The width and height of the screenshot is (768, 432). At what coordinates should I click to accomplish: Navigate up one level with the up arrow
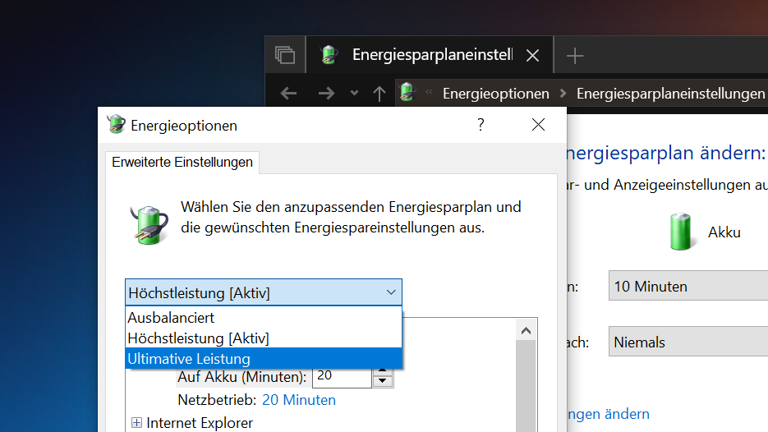point(379,94)
